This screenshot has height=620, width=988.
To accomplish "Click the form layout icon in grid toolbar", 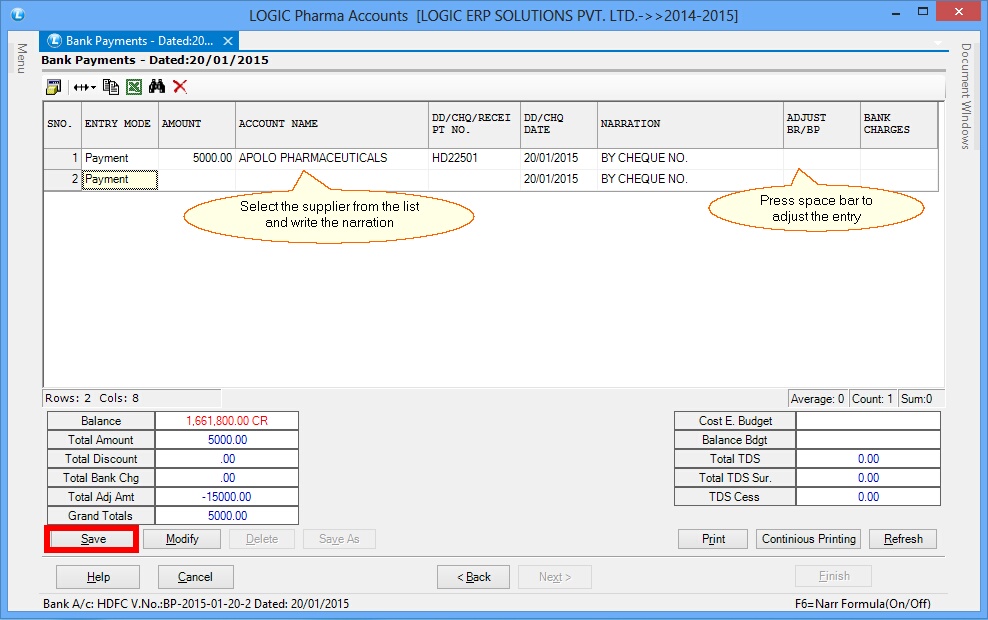I will pos(54,86).
